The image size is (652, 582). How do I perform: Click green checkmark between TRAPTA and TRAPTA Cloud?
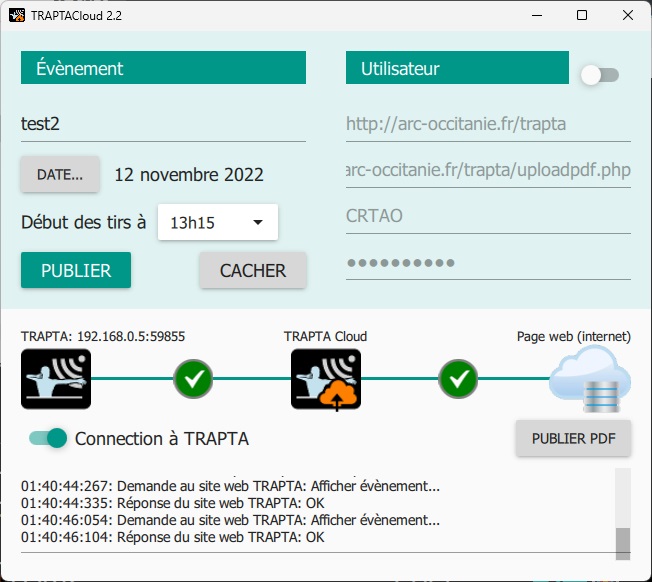193,379
